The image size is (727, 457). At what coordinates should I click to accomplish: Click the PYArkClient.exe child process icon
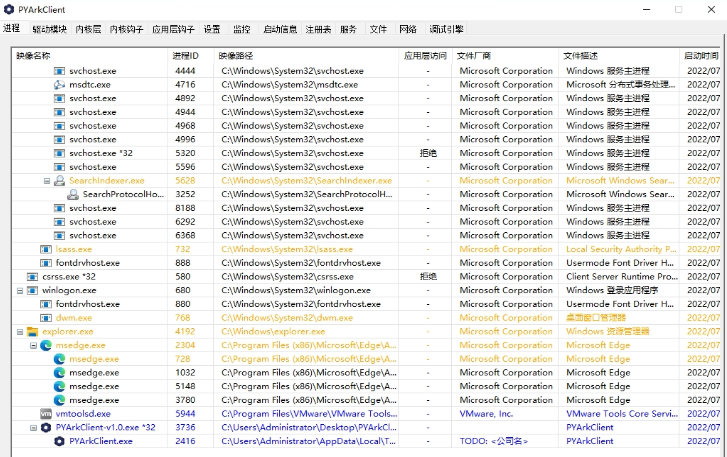(59, 441)
